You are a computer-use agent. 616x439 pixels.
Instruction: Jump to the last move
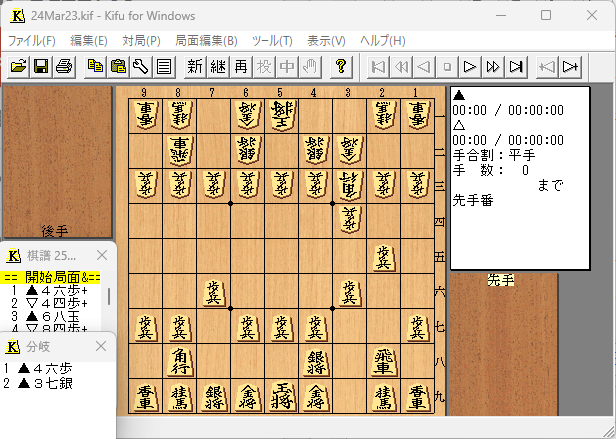click(x=516, y=66)
